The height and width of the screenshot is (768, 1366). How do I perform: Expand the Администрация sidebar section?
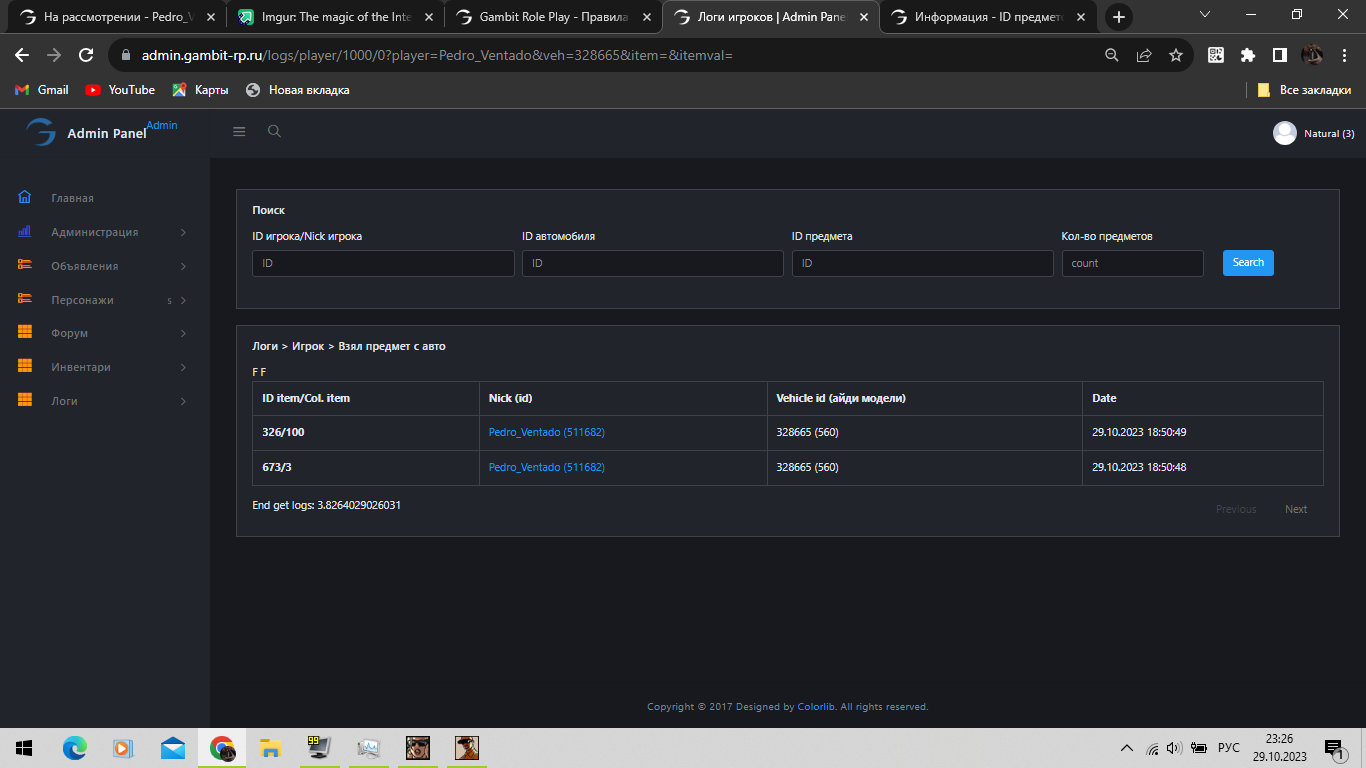(x=95, y=232)
